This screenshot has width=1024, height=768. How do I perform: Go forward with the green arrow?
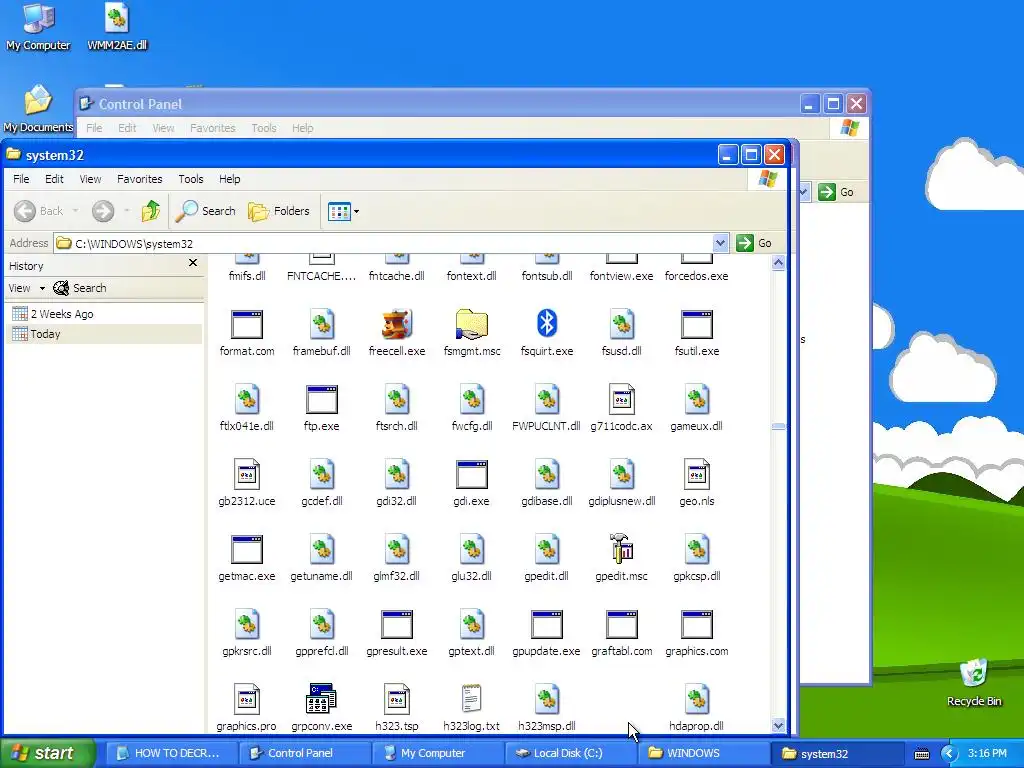[103, 211]
